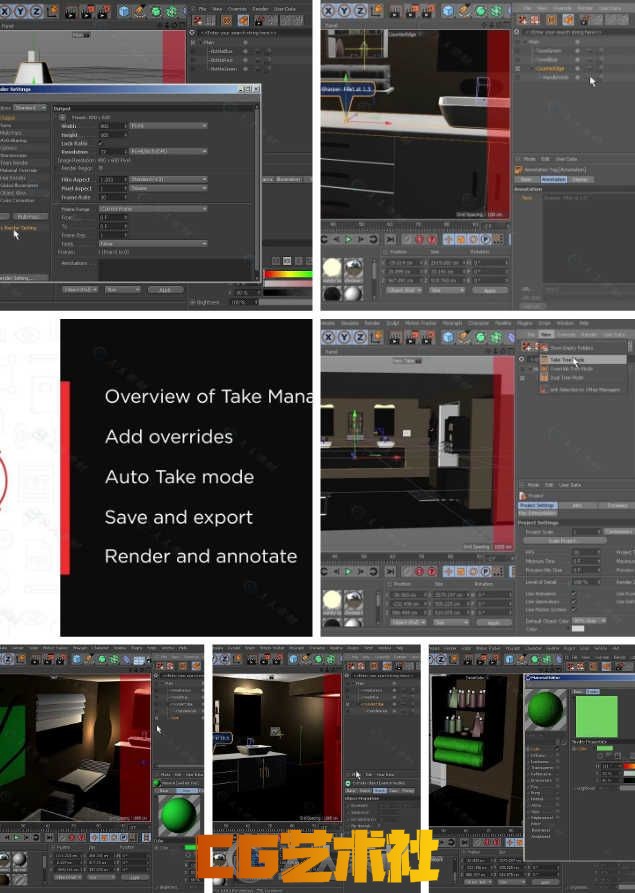Image resolution: width=635 pixels, height=893 pixels.
Task: Click Apply in top-right coordinates panel
Action: (489, 290)
